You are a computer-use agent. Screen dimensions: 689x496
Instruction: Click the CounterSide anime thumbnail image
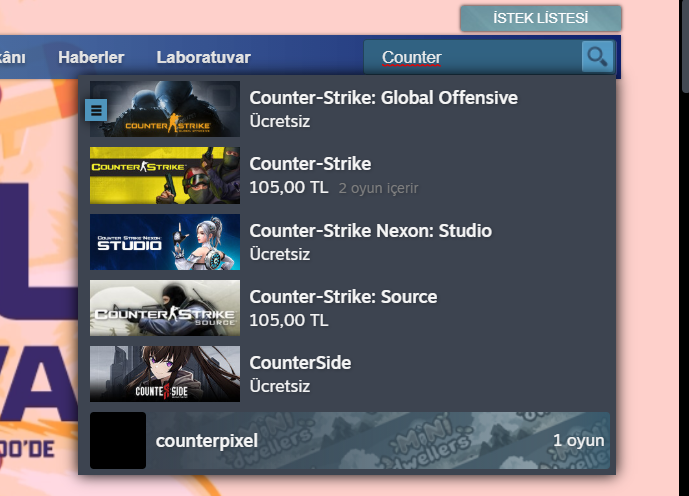(x=165, y=374)
